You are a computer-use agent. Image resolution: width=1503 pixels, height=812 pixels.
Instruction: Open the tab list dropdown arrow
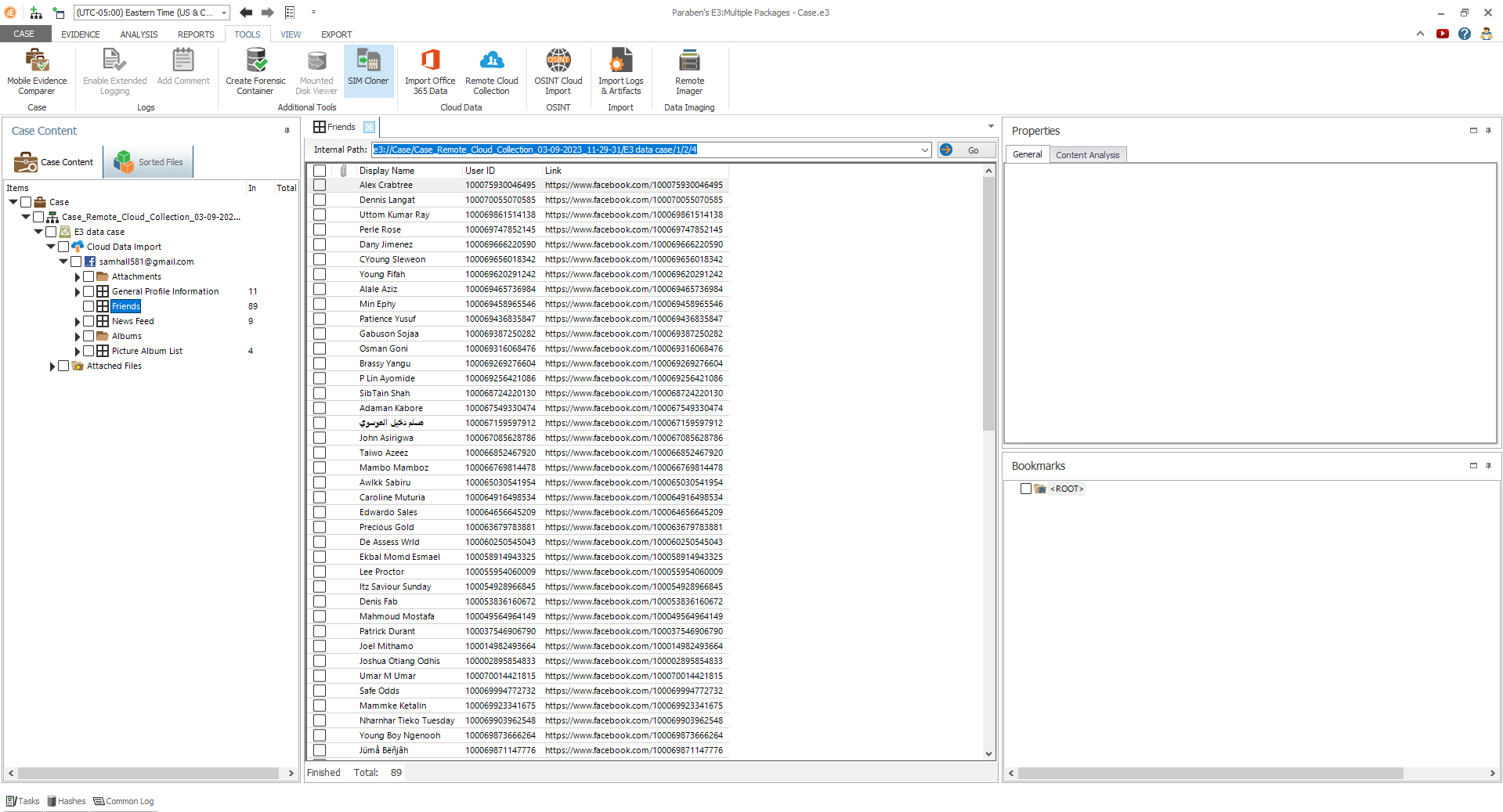[x=991, y=126]
